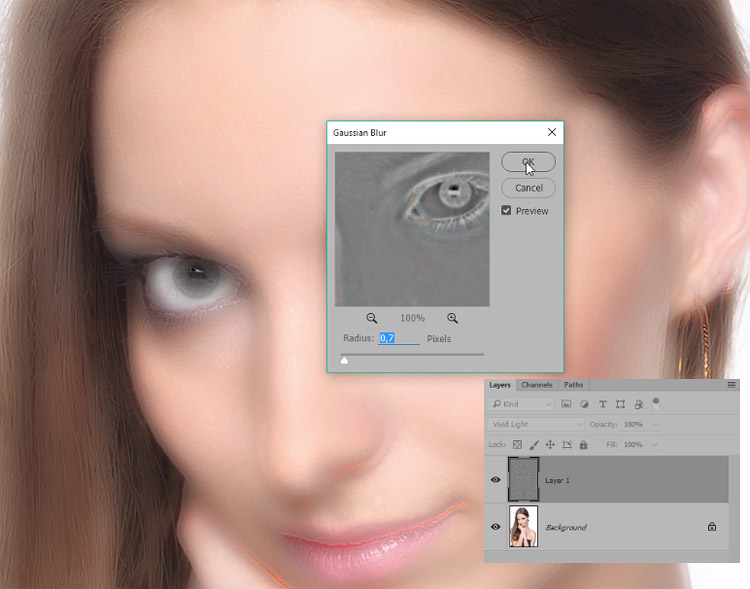The width and height of the screenshot is (750, 589).
Task: Zoom in the blur preview
Action: (x=452, y=318)
